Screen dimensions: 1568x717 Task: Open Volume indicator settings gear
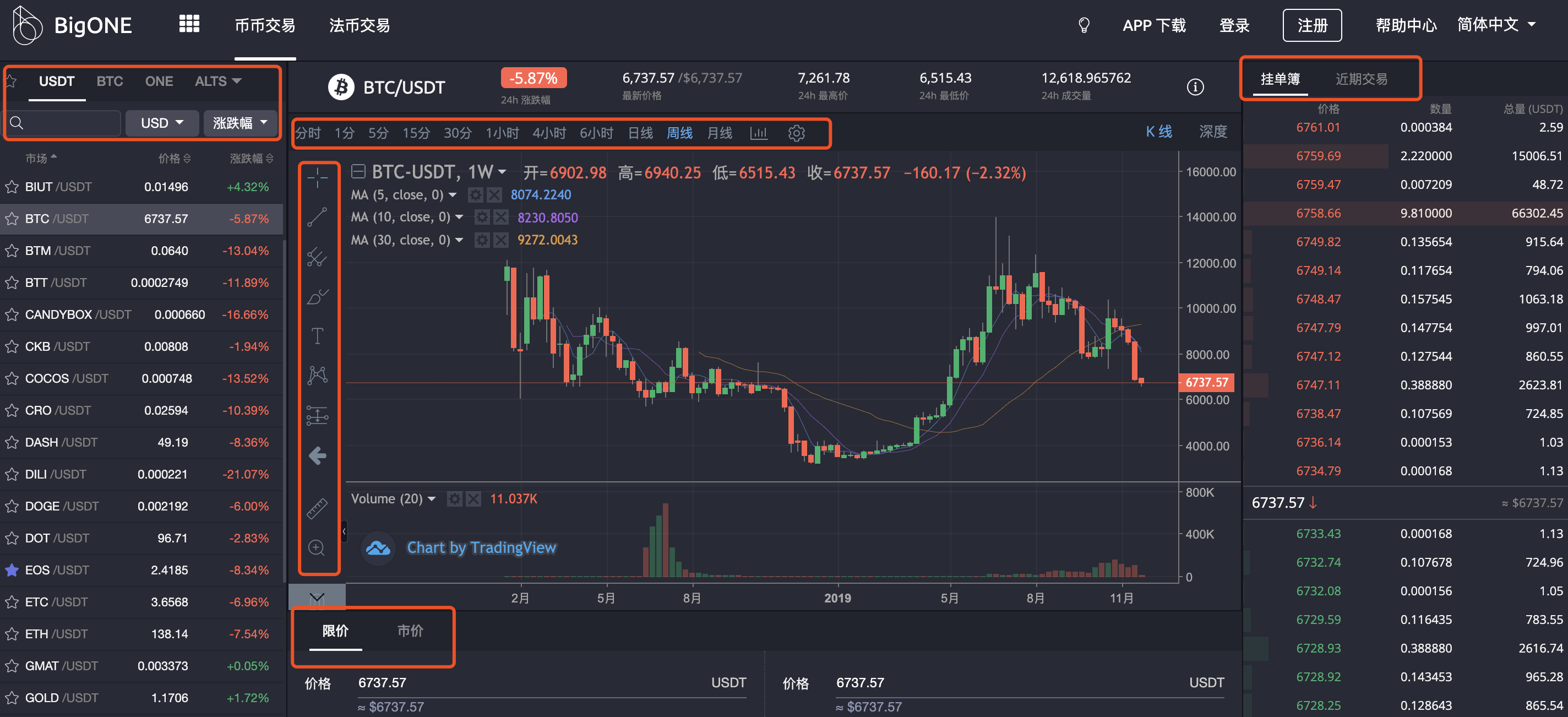[x=454, y=499]
